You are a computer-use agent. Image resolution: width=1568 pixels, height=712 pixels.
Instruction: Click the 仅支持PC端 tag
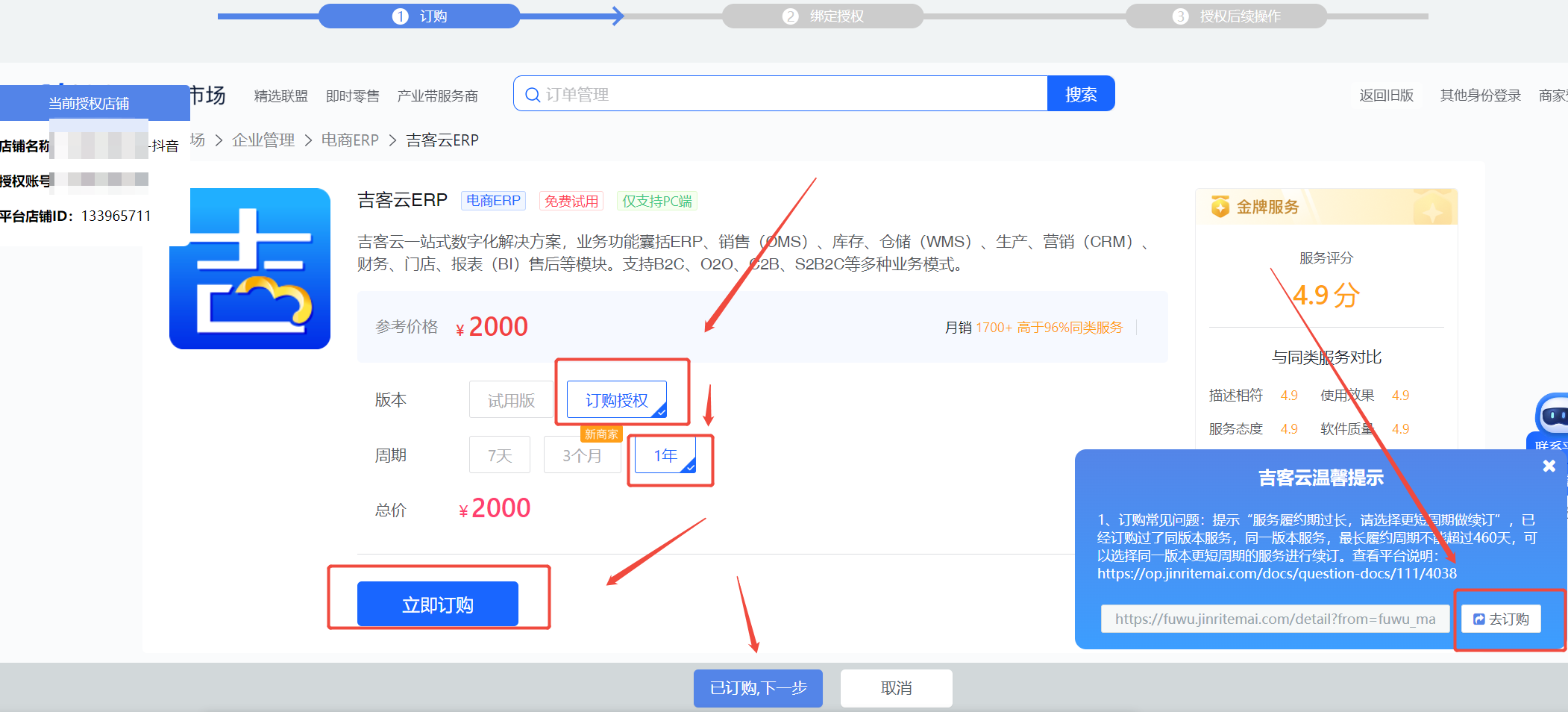pyautogui.click(x=657, y=201)
